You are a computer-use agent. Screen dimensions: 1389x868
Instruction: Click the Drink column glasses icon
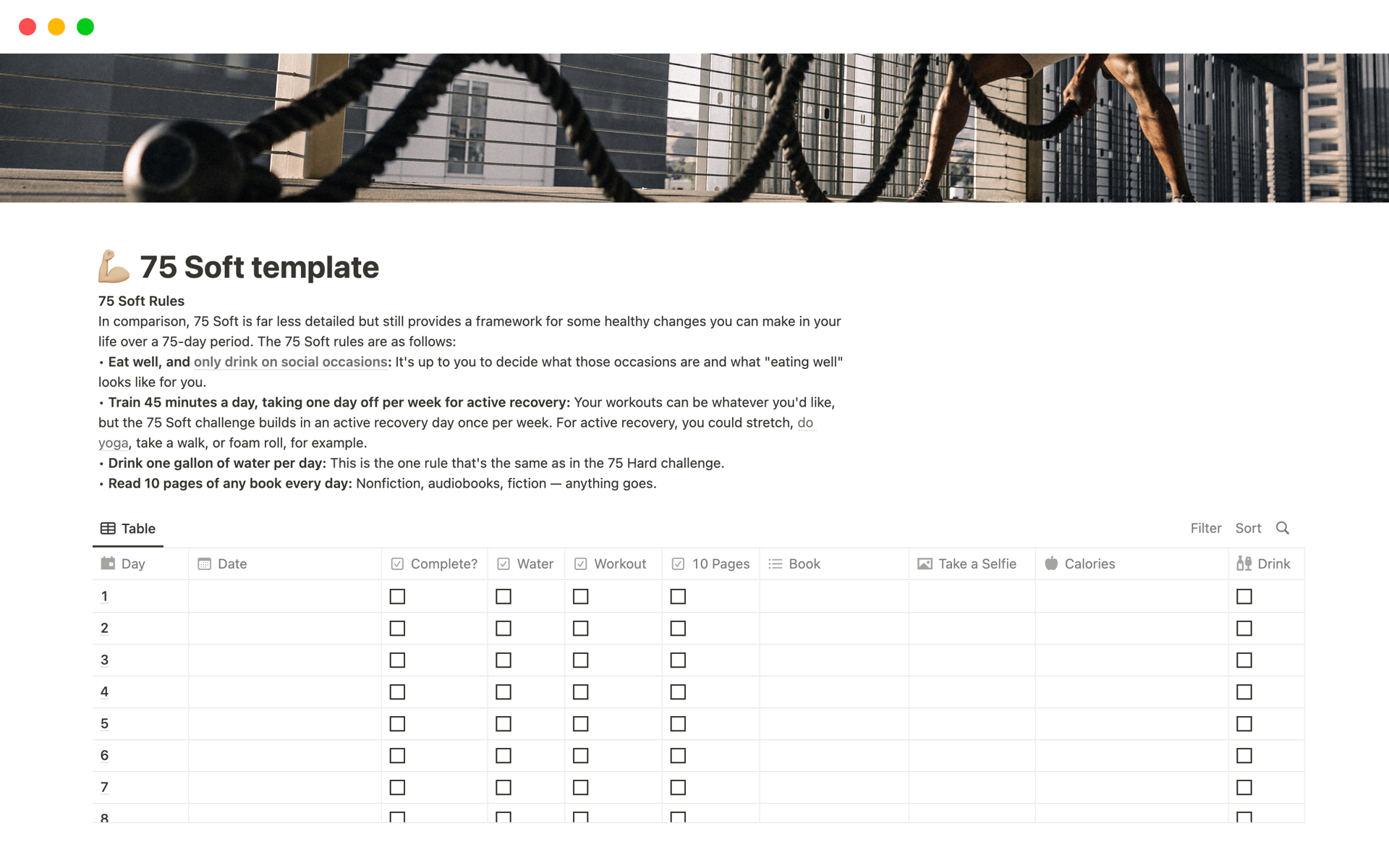tap(1244, 563)
